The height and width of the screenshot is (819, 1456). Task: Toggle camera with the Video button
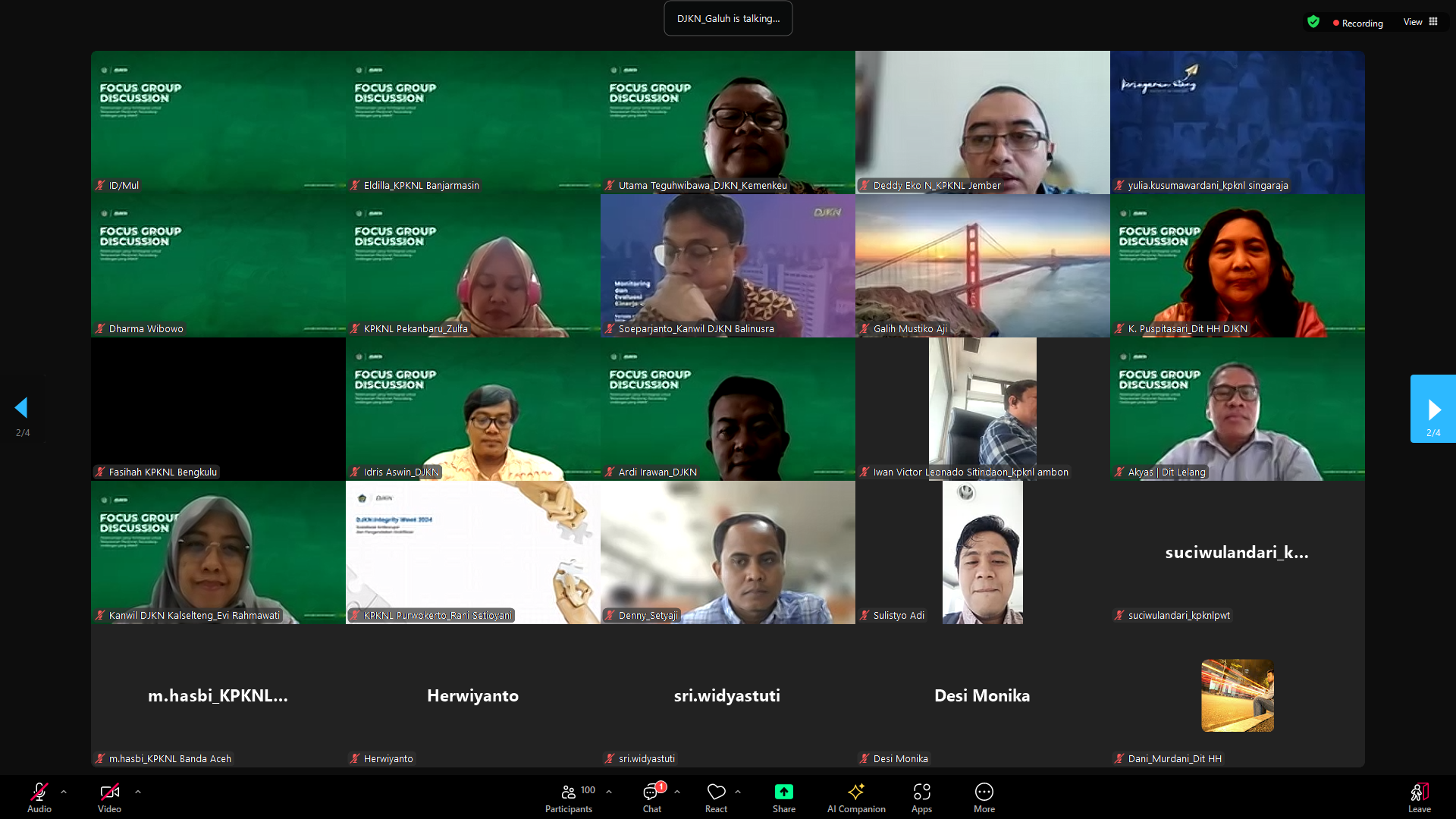pos(109,792)
